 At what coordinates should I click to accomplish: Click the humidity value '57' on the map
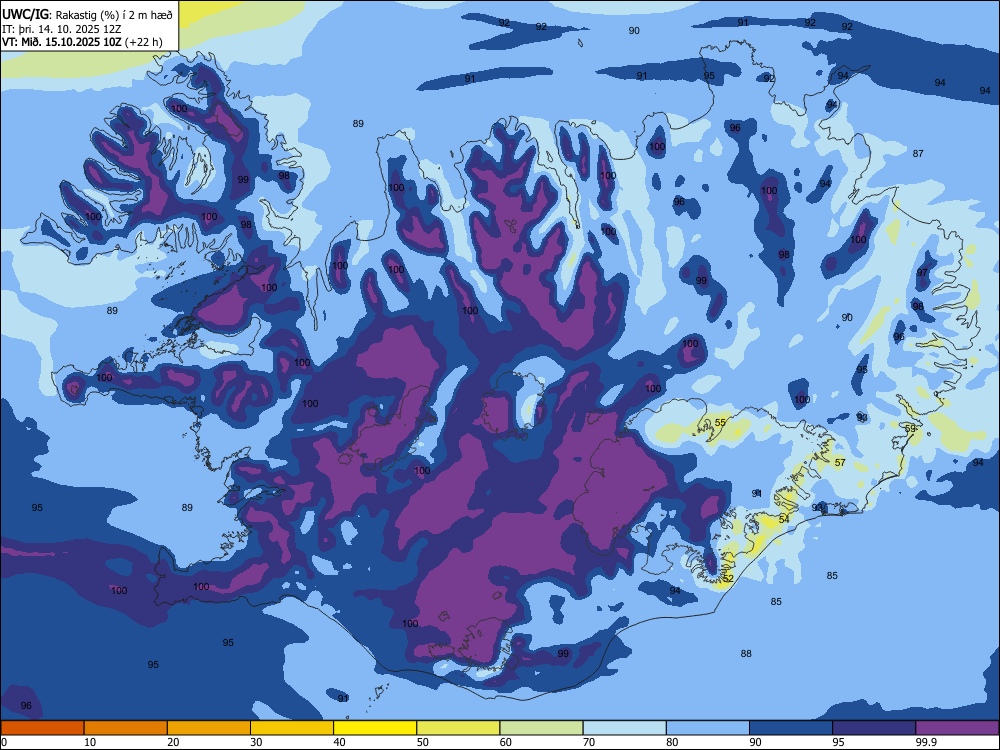click(840, 462)
